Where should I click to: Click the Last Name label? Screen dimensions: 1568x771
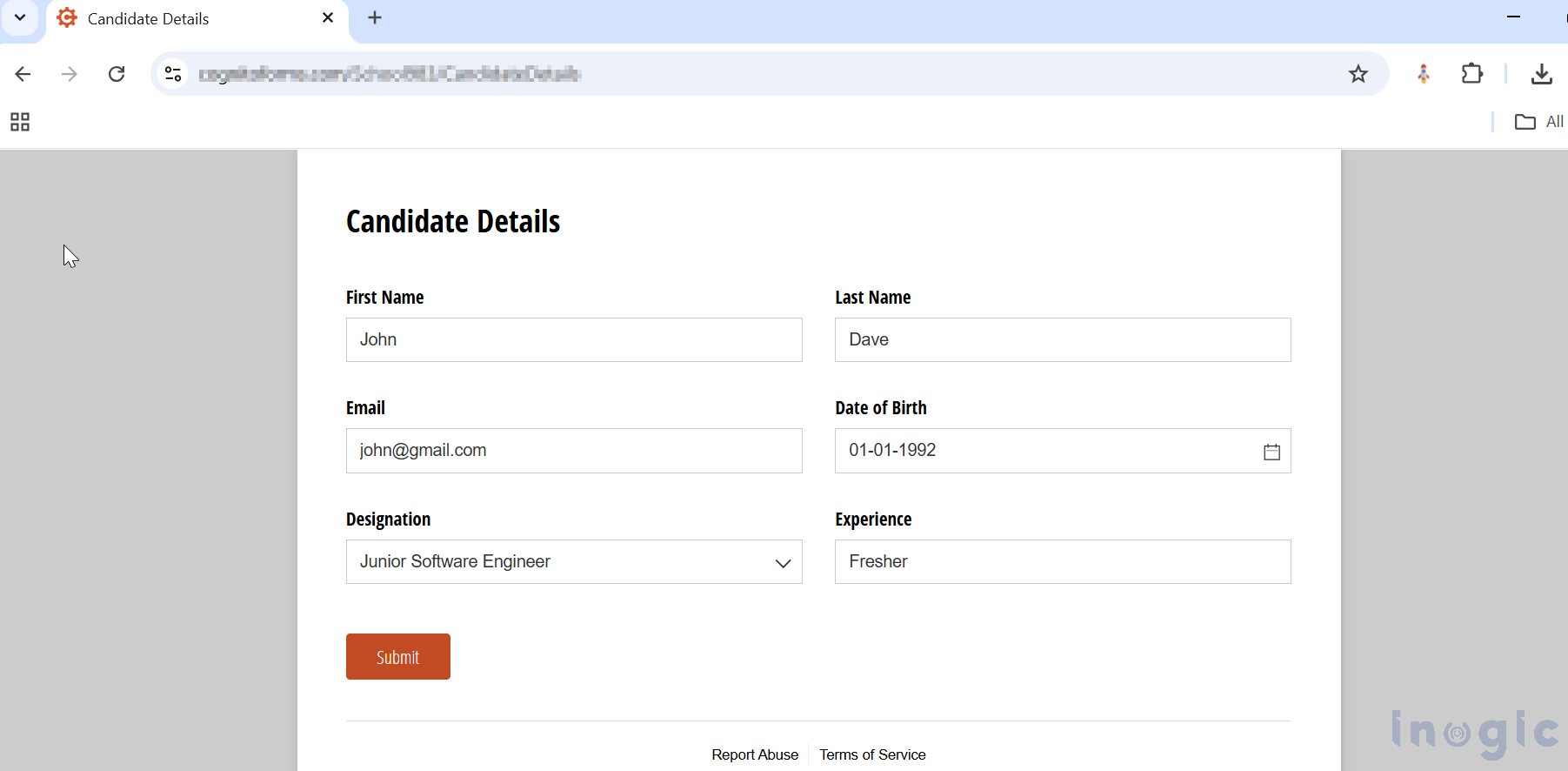click(x=873, y=298)
